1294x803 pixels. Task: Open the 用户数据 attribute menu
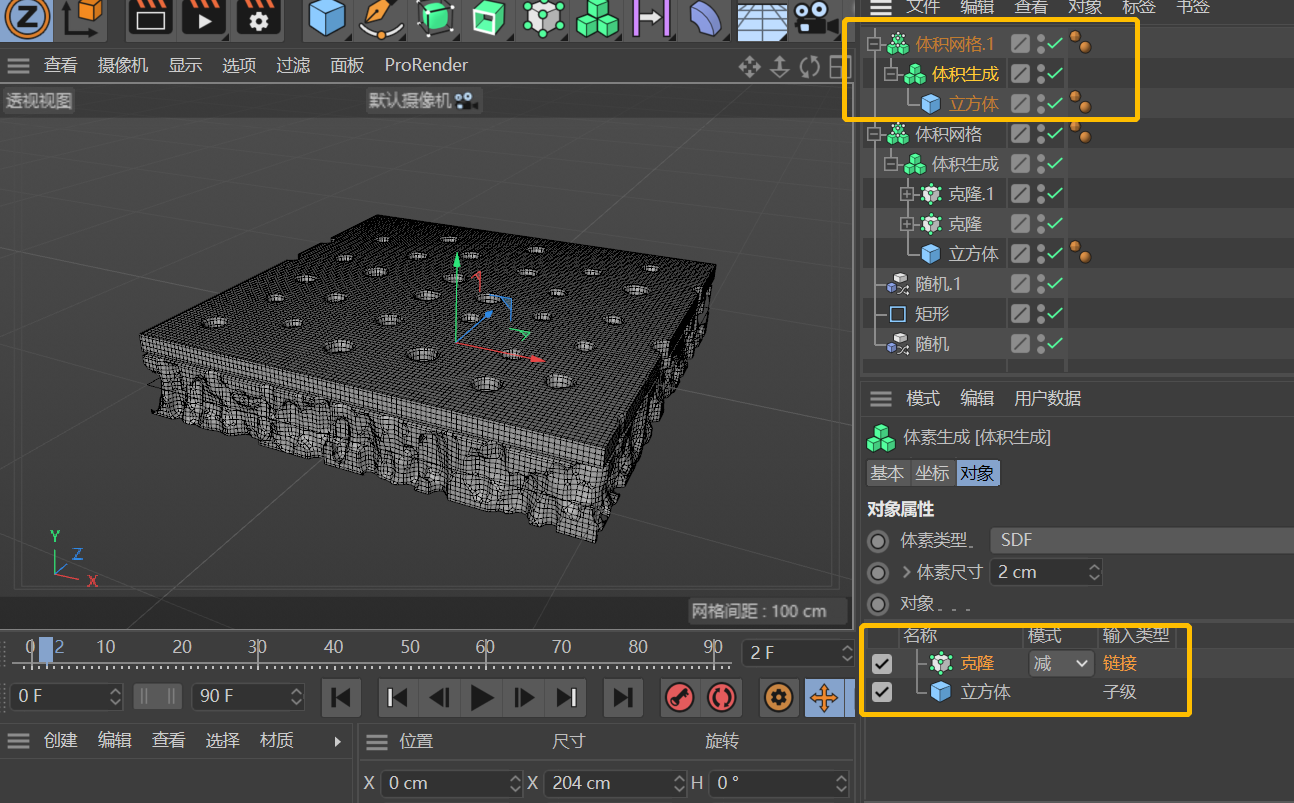point(1047,398)
